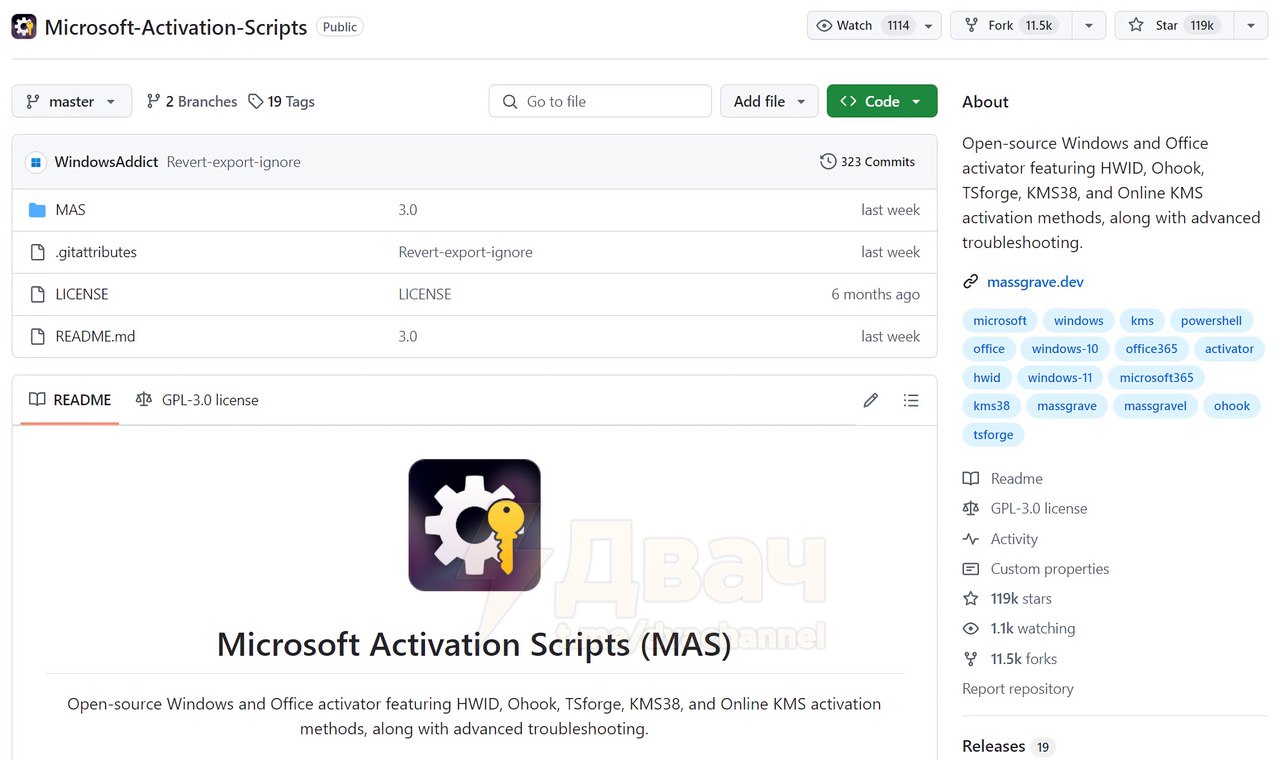
Task: Open the green Code dropdown button
Action: (x=881, y=101)
